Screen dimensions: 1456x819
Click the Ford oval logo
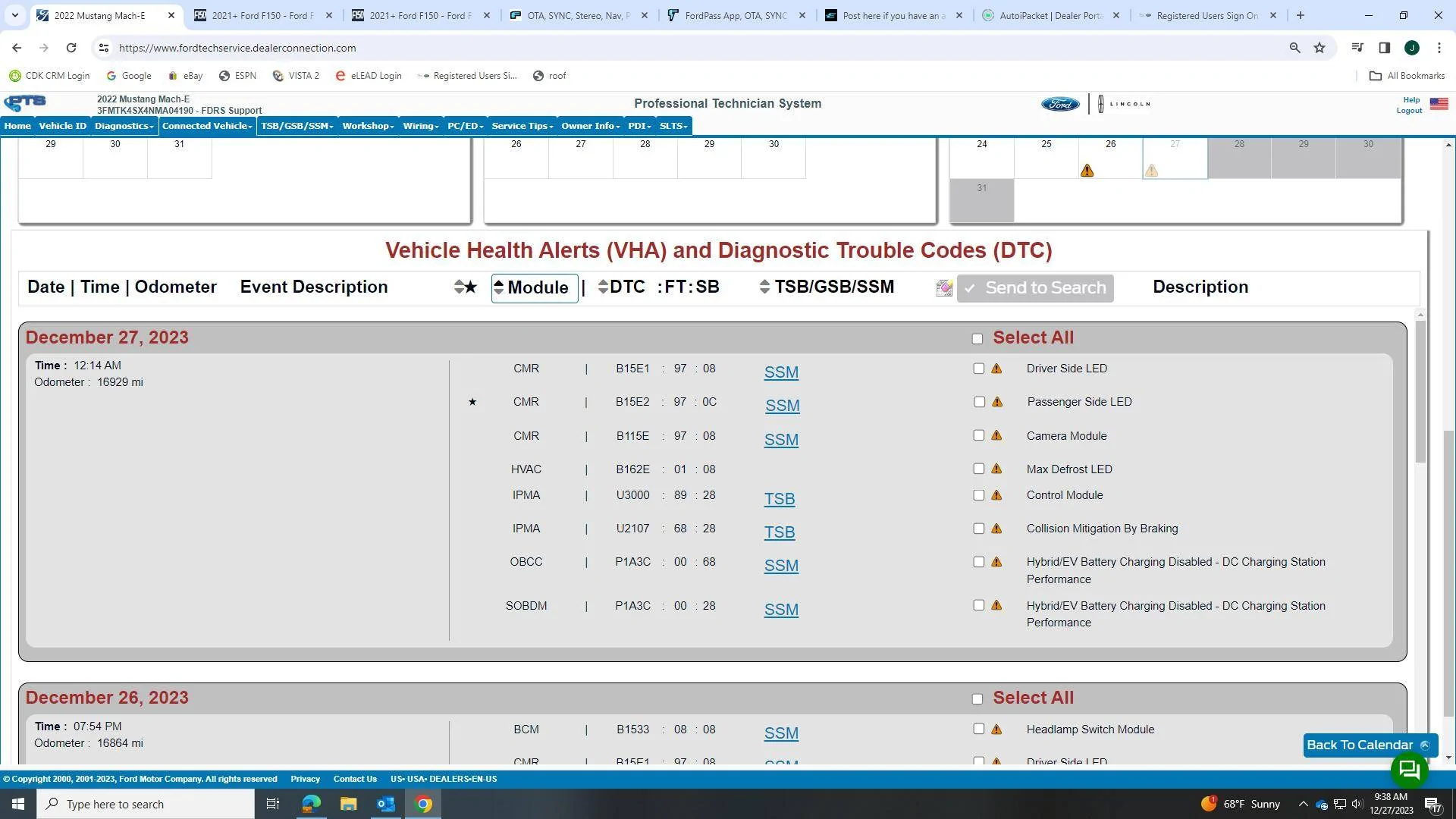pos(1060,104)
